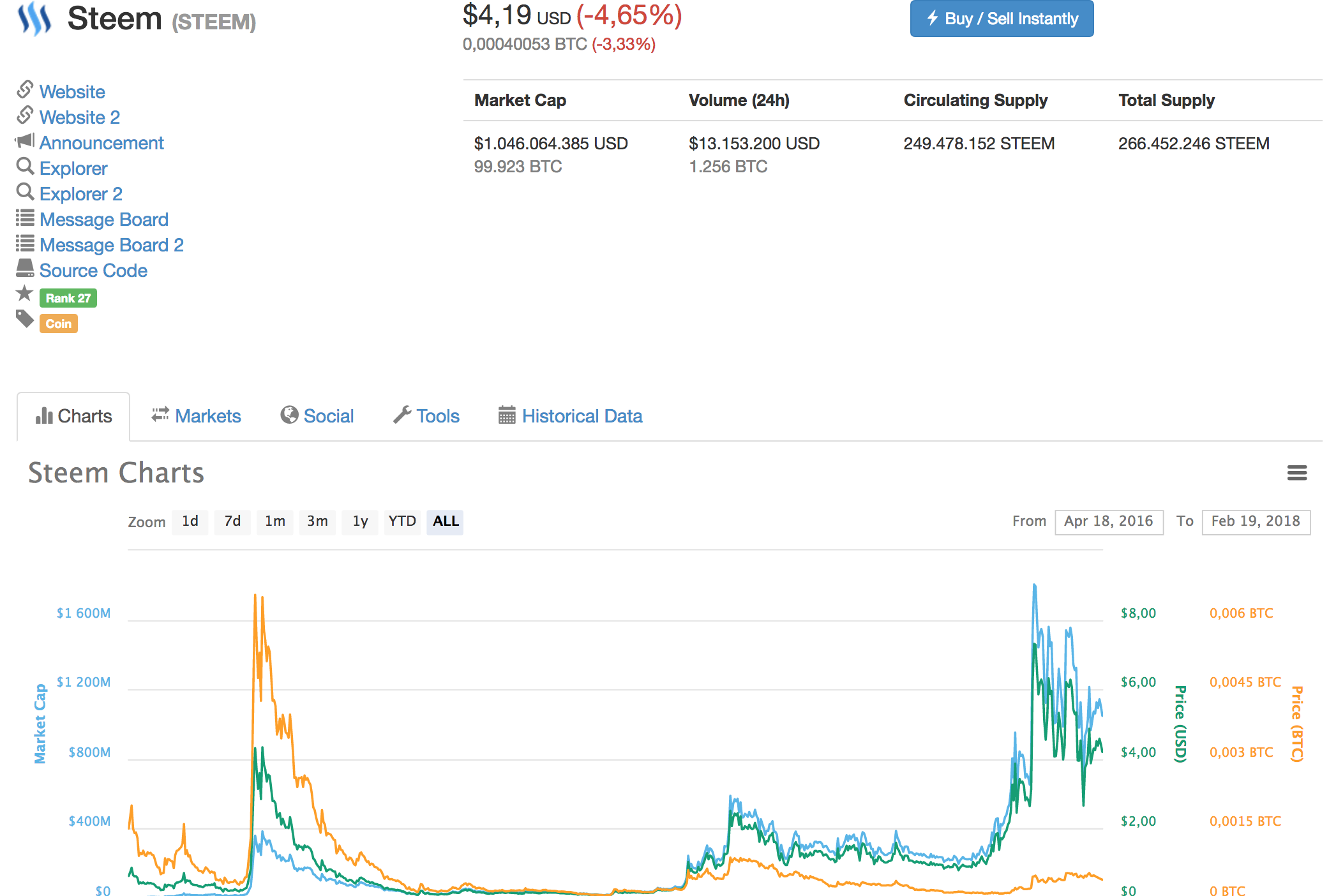Open the Explorer link
The width and height of the screenshot is (1329, 896).
click(73, 168)
